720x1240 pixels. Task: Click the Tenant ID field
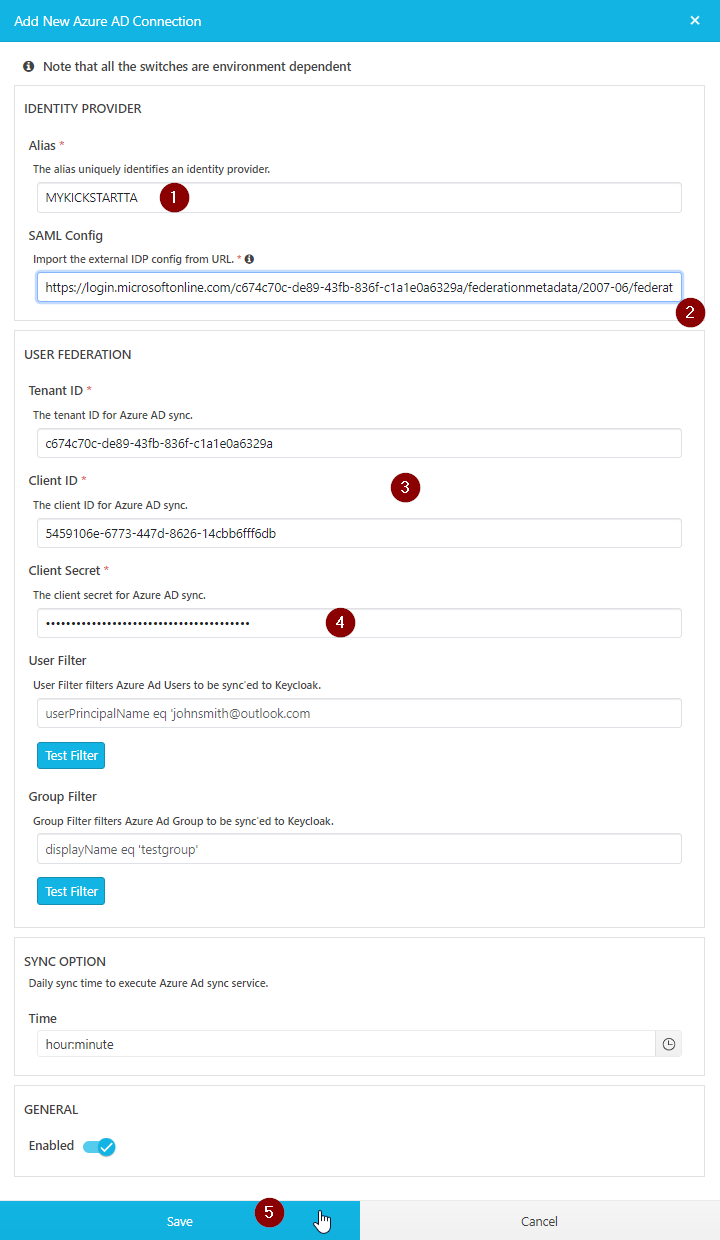click(x=359, y=443)
